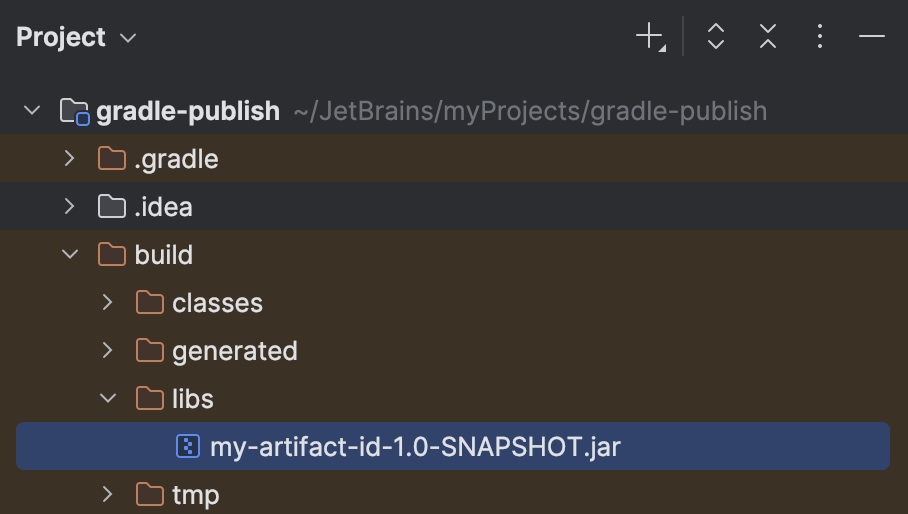Image resolution: width=908 pixels, height=514 pixels.
Task: Hide the Project tool window
Action: (x=872, y=38)
